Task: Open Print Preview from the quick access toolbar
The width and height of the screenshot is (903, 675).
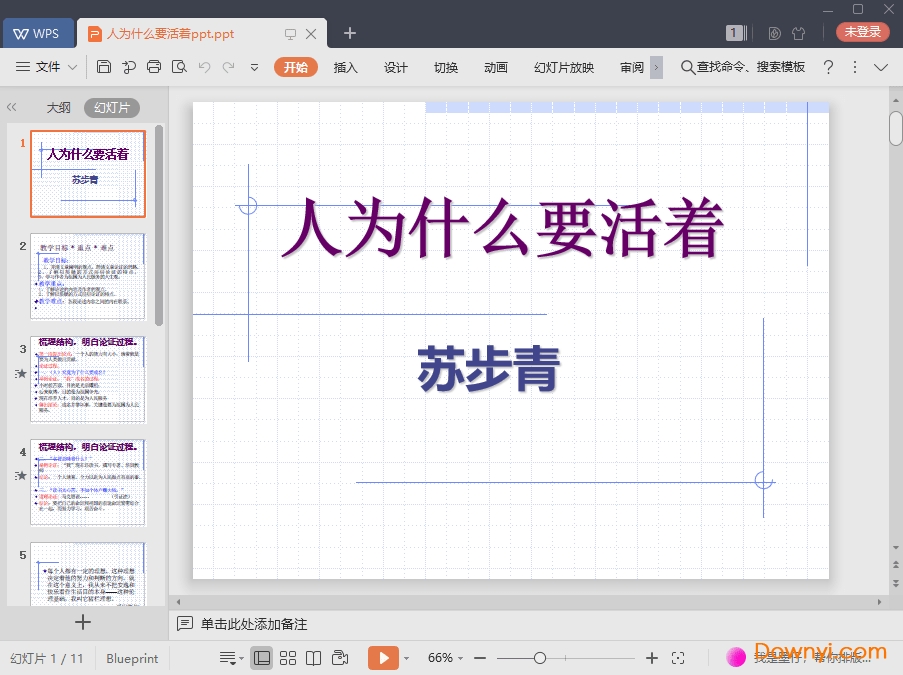Action: pyautogui.click(x=180, y=67)
